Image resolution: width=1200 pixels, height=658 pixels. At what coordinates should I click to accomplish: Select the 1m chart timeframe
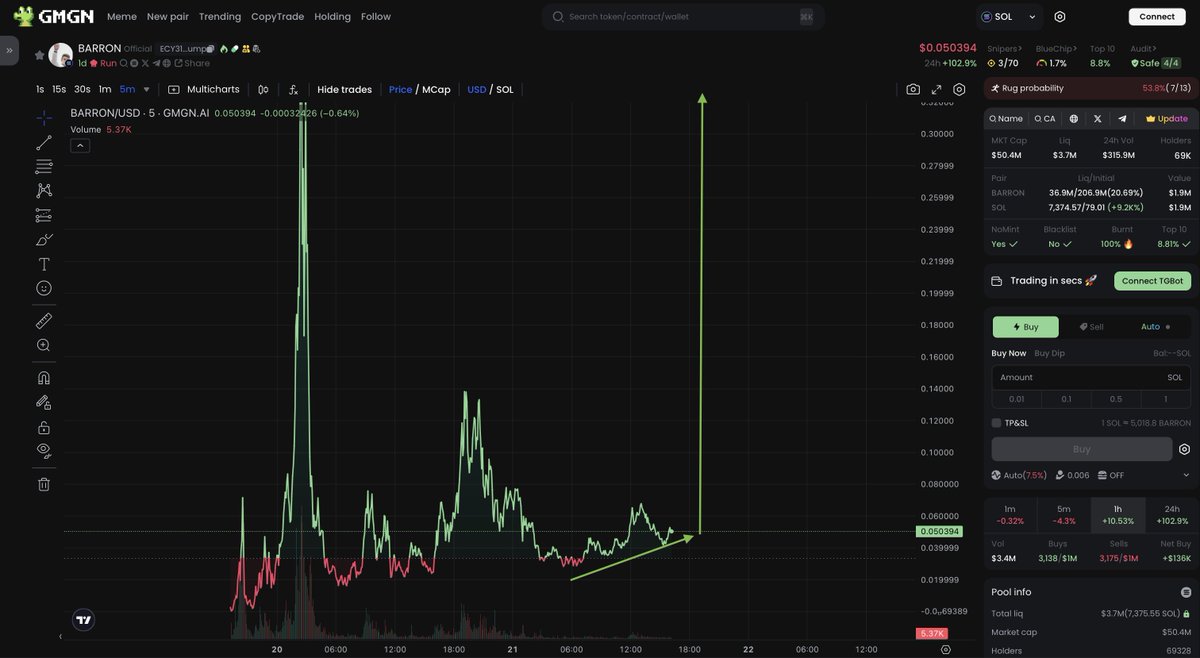pyautogui.click(x=105, y=89)
